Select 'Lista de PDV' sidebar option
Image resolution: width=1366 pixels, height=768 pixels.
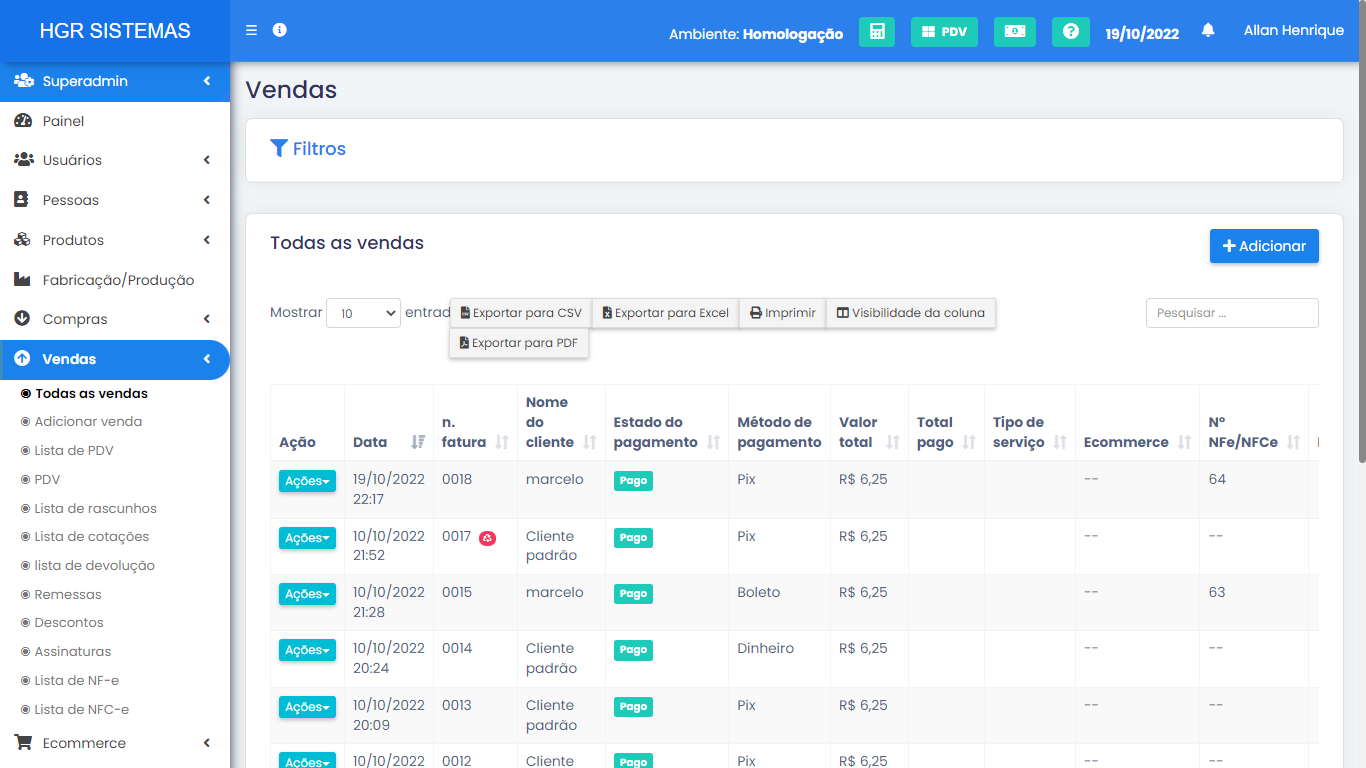tap(74, 451)
